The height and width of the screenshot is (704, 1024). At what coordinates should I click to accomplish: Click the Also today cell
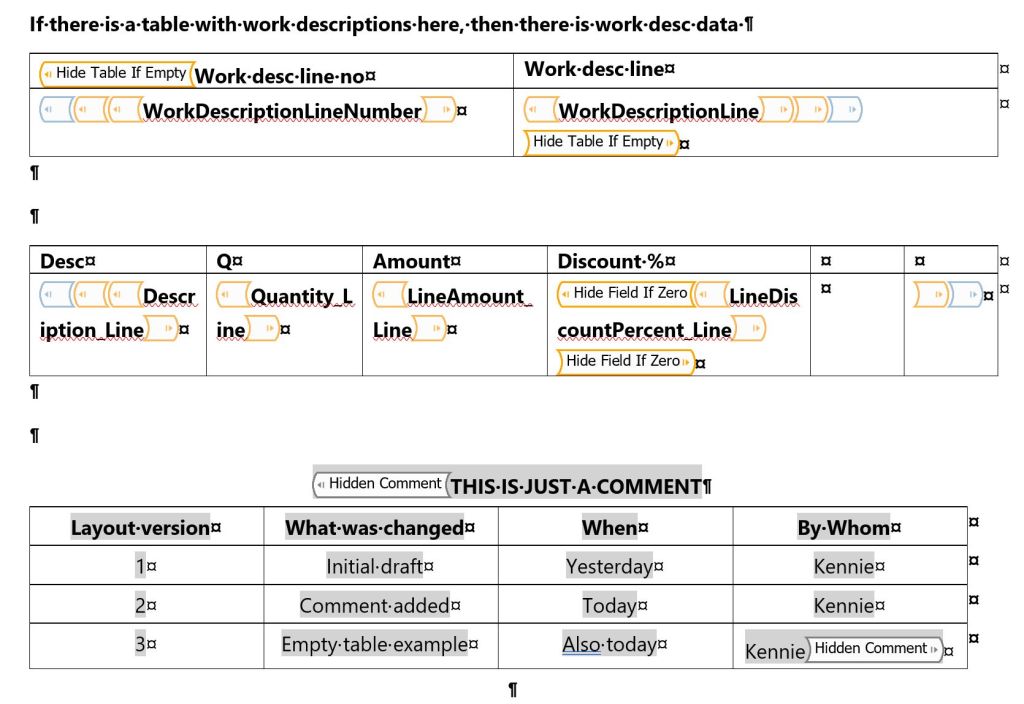pyautogui.click(x=612, y=645)
